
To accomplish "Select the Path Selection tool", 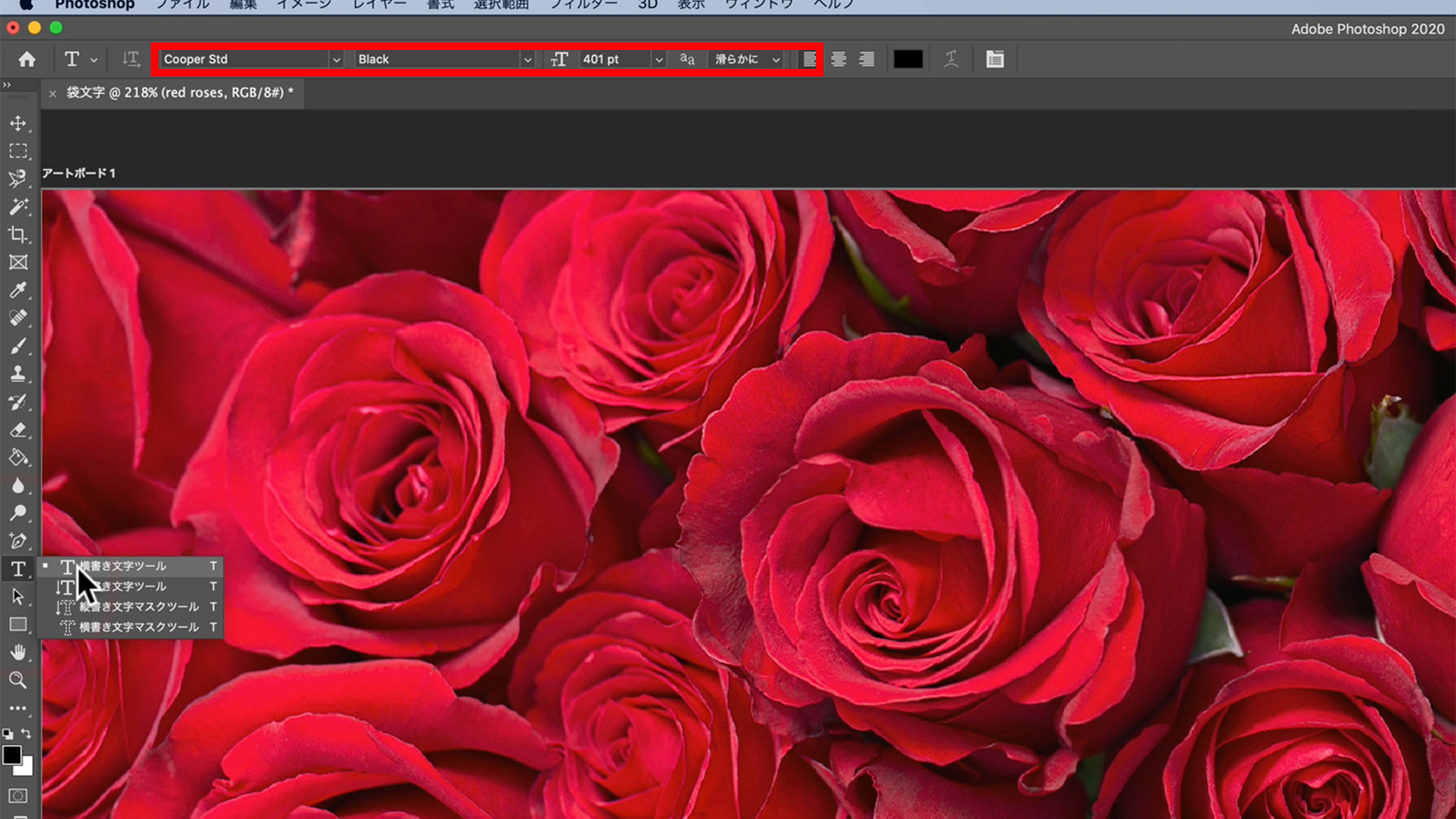I will tap(18, 597).
